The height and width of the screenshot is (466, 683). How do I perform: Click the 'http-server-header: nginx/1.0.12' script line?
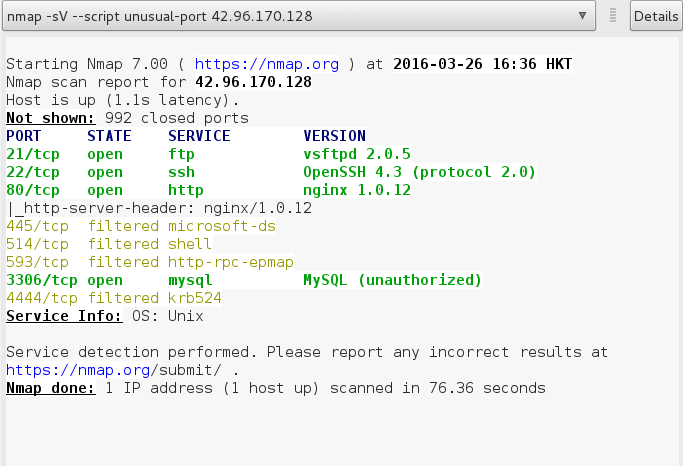[159, 208]
